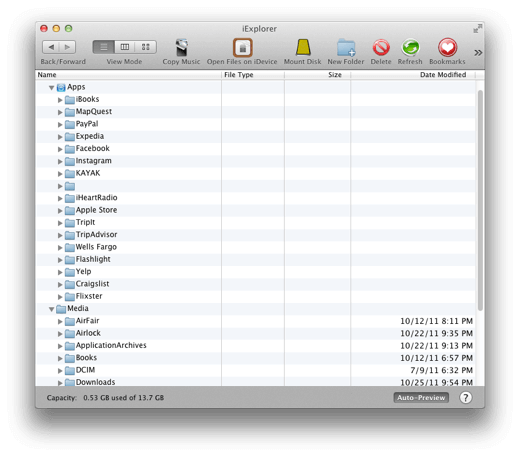Expand the Facebook folder
The height and width of the screenshot is (457, 520).
(60, 149)
